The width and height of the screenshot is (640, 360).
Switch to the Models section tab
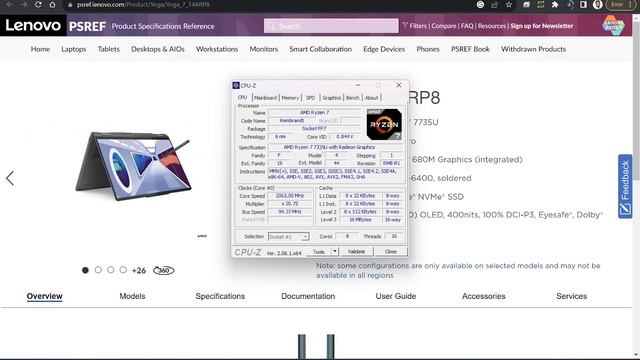[x=132, y=296]
